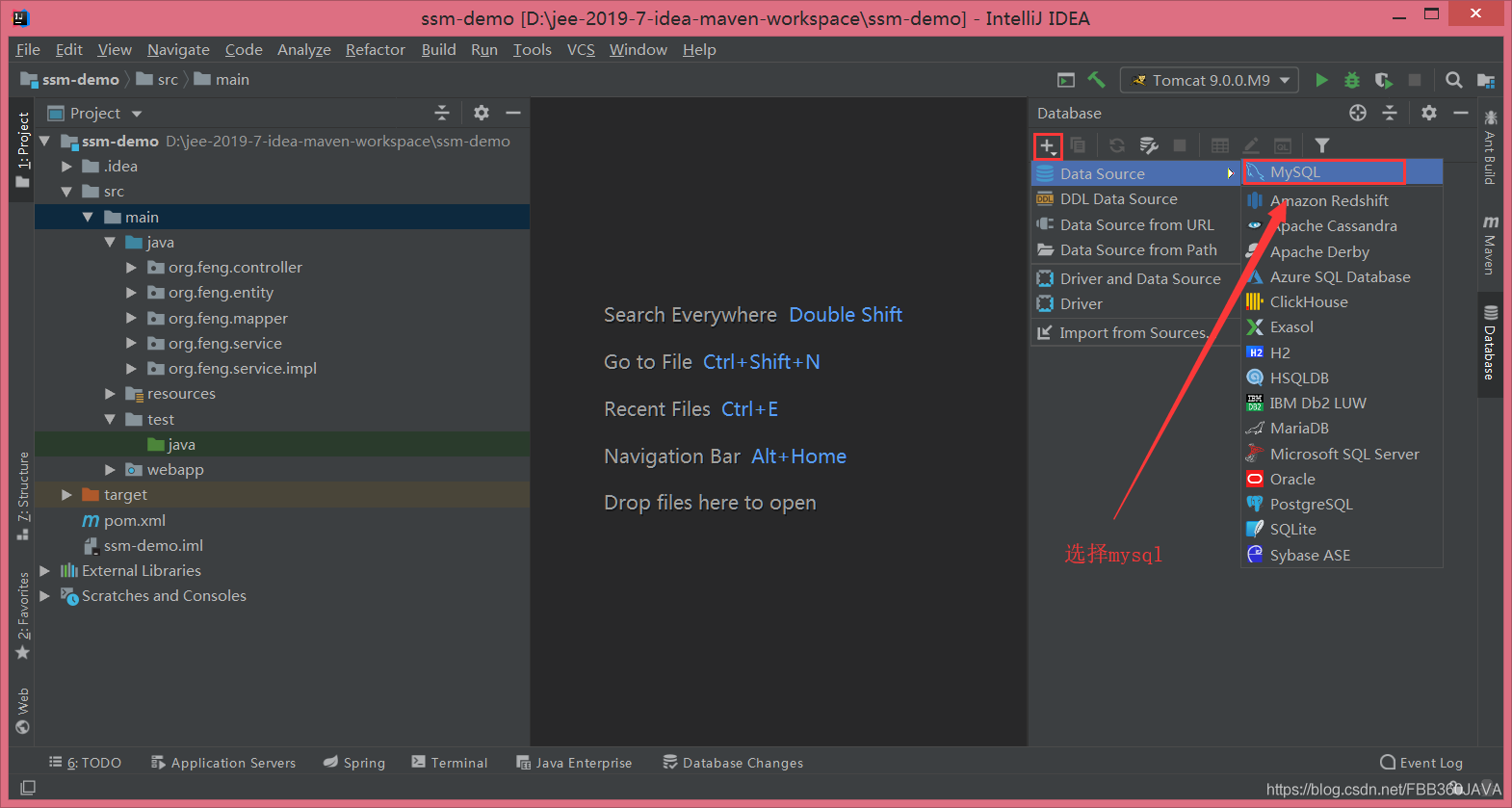This screenshot has width=1512, height=808.
Task: Open the Terminal tool window tab
Action: click(450, 762)
